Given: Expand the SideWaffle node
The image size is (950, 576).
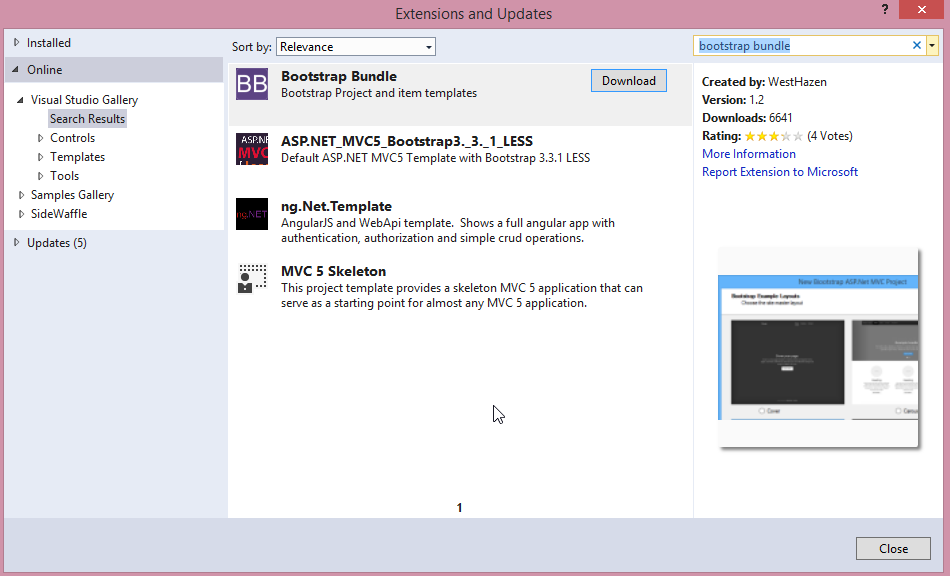Looking at the screenshot, I should tap(21, 214).
